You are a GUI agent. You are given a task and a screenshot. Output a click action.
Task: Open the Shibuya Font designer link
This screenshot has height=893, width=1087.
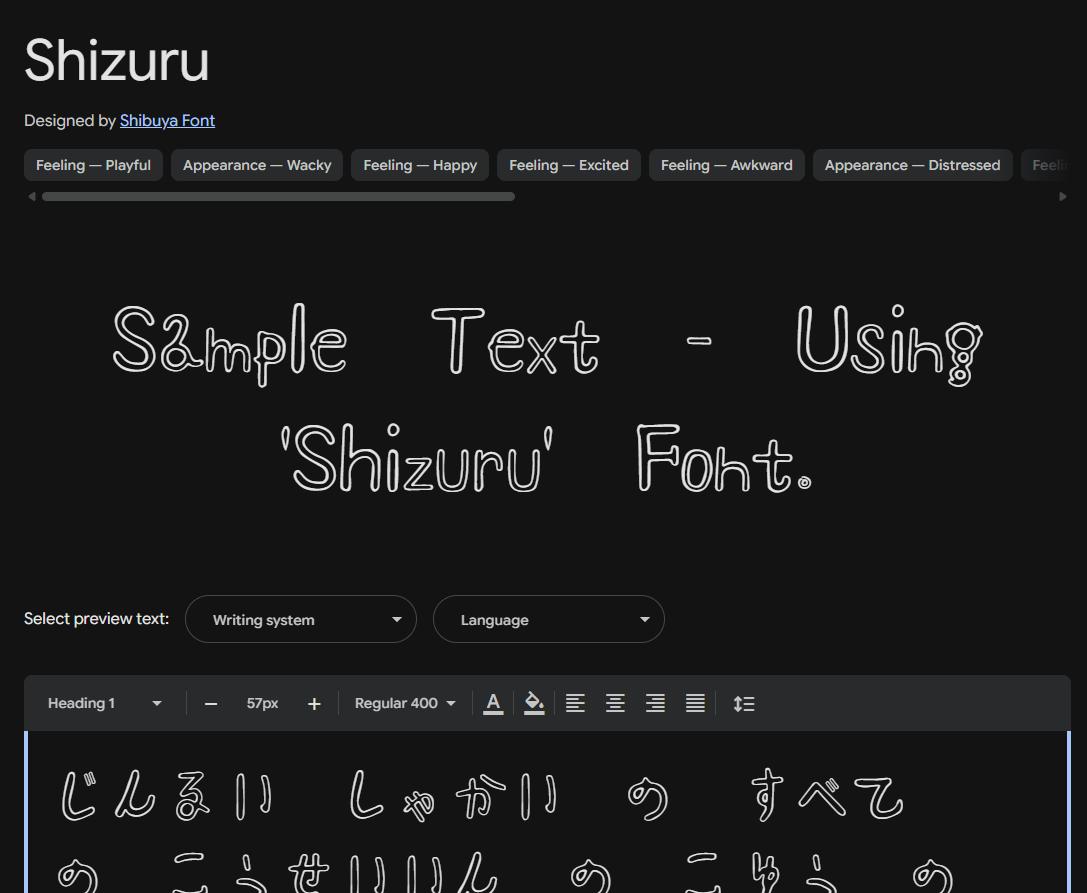point(167,121)
